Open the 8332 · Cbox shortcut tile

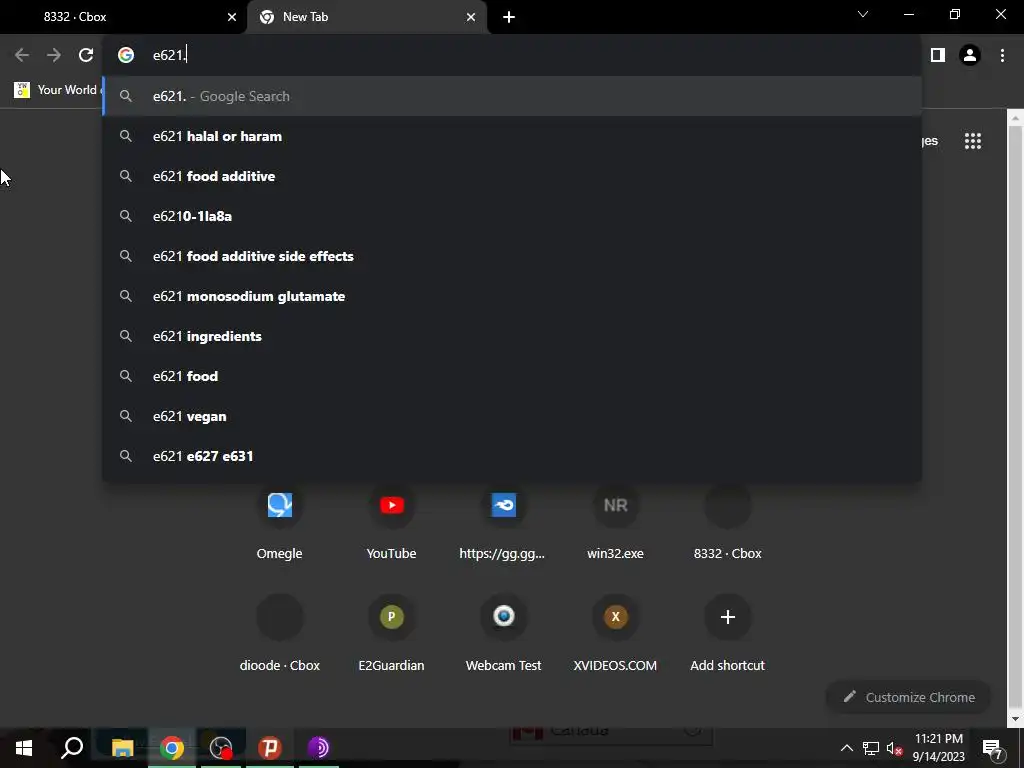728,505
